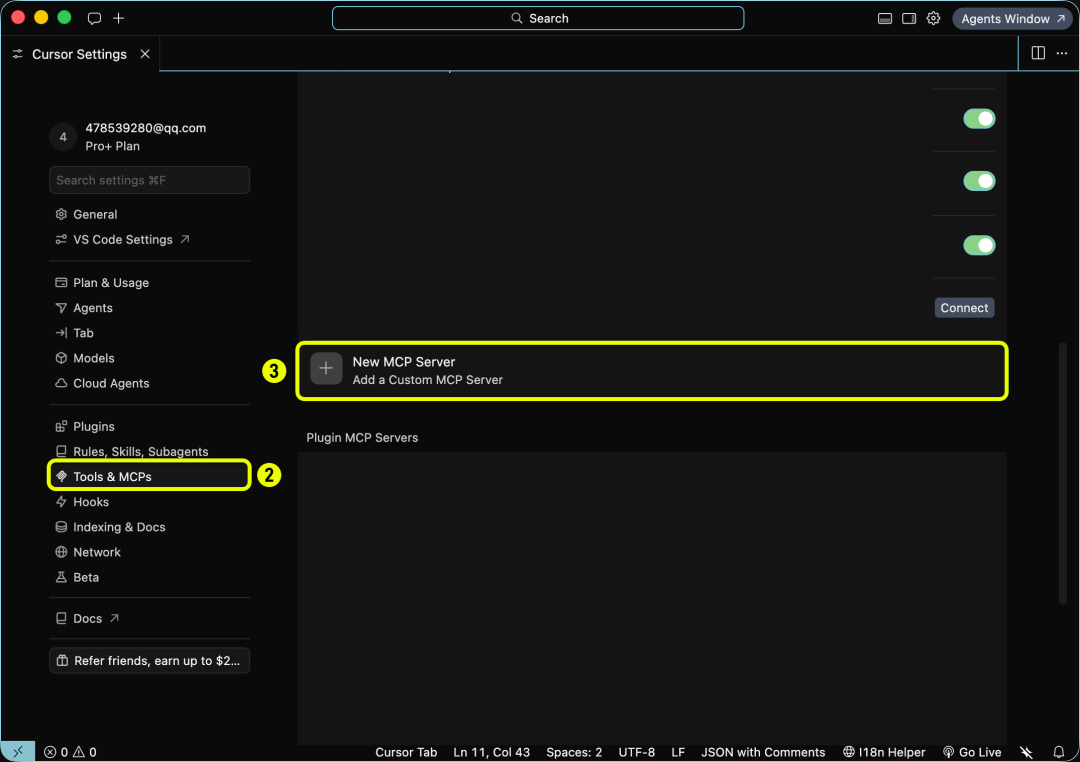The width and height of the screenshot is (1080, 762).
Task: Click the crossed-out status bar icon
Action: pos(1026,752)
